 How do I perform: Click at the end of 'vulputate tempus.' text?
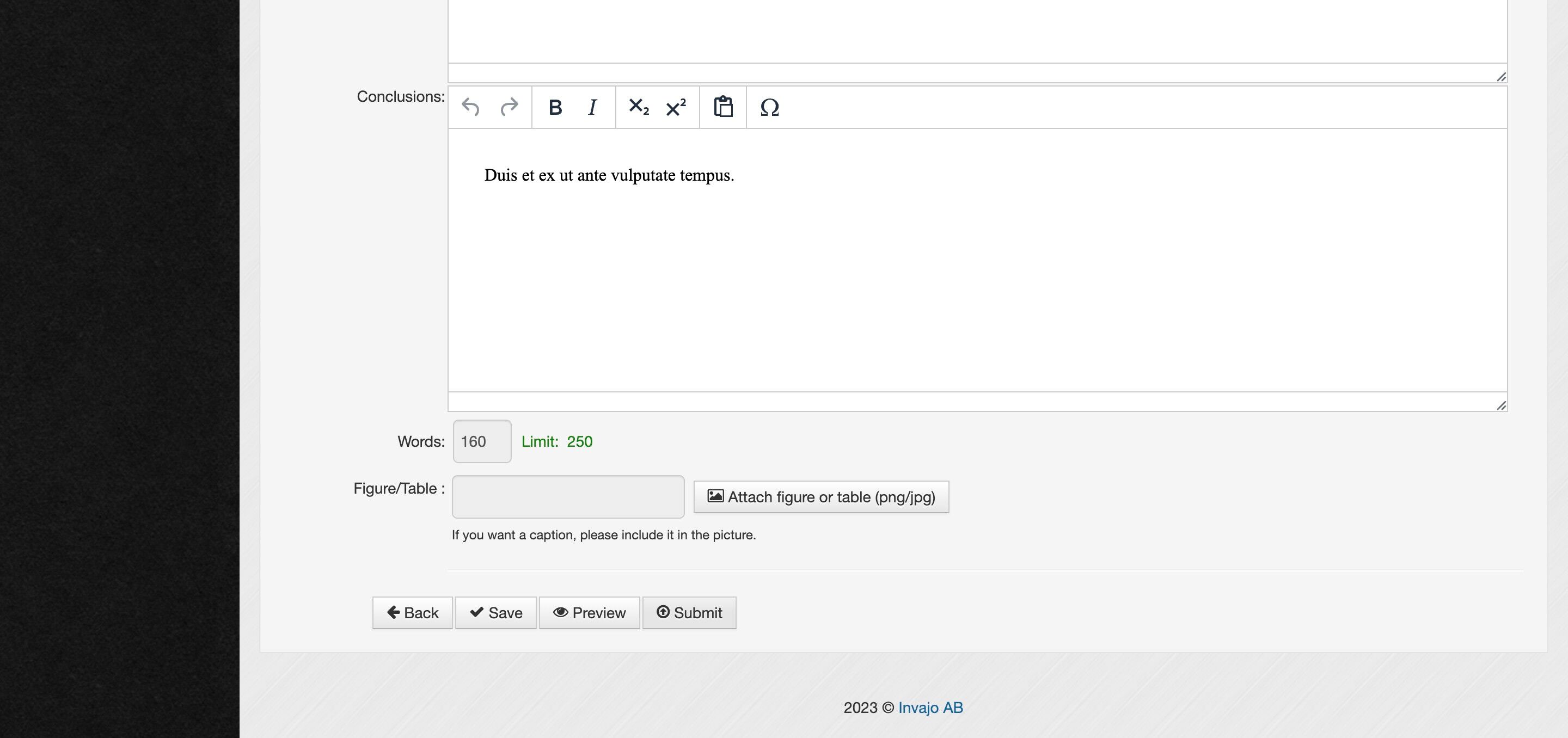(734, 175)
